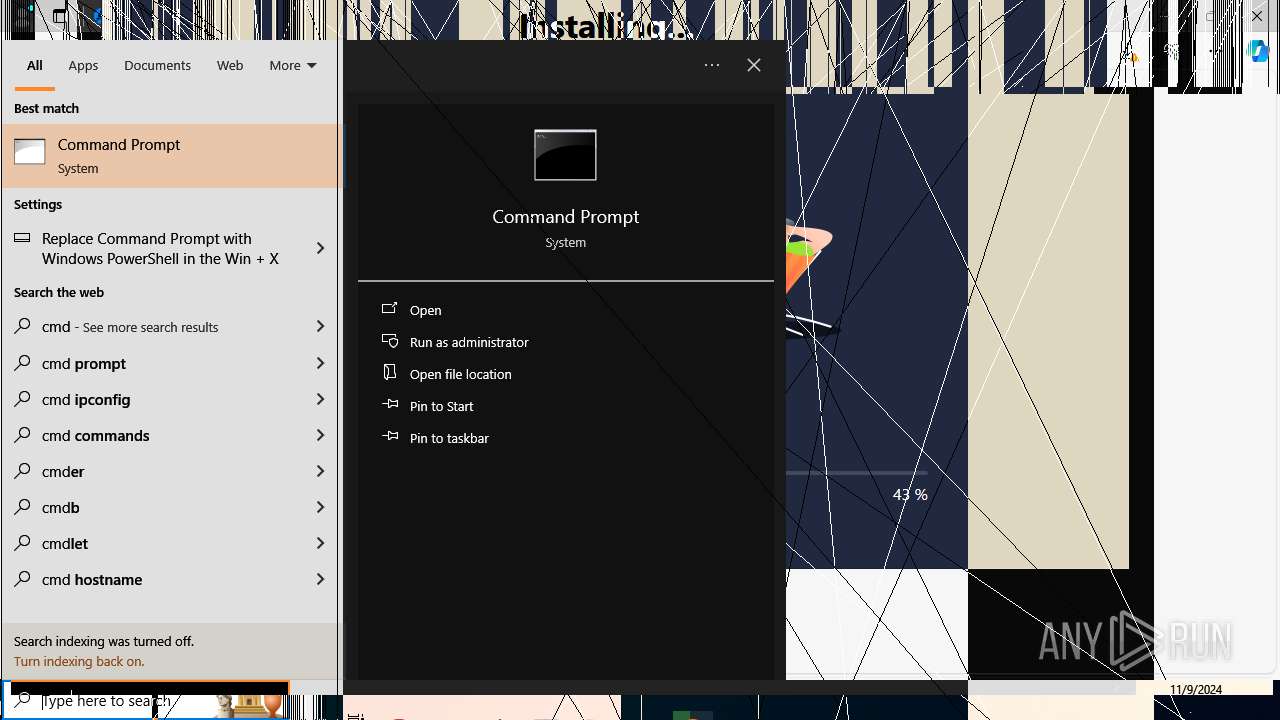Click the search magnifier icon for 'cmder'
Image resolution: width=1280 pixels, height=720 pixels.
coord(22,471)
